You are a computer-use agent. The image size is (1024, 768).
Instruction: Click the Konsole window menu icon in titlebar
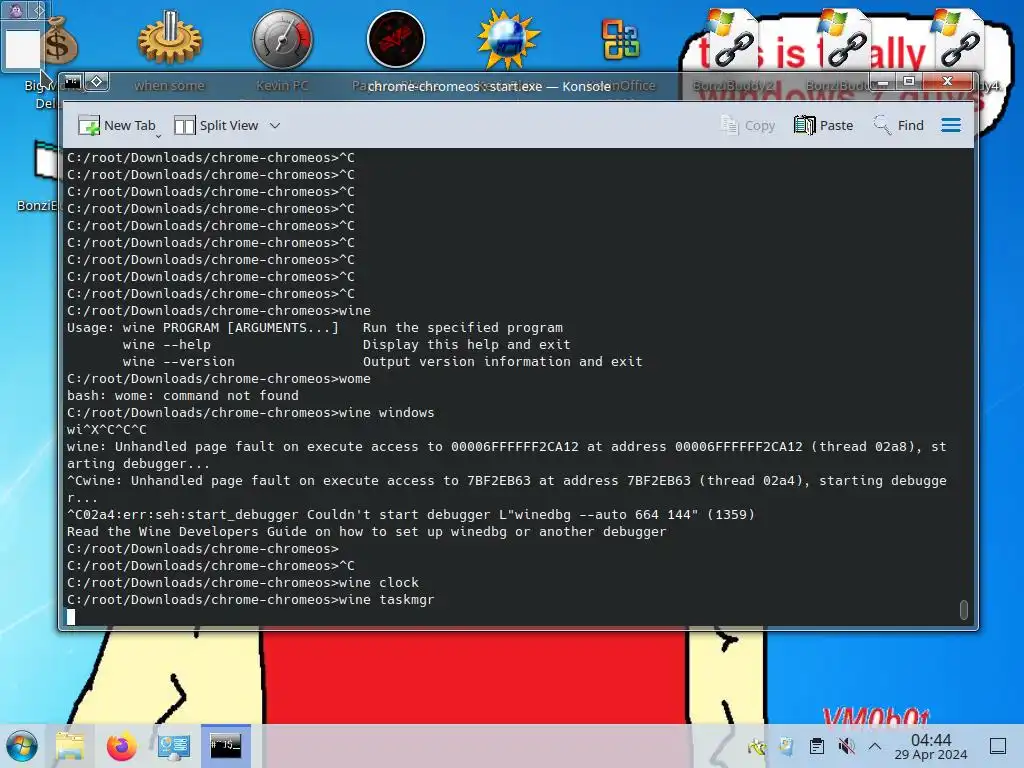click(x=72, y=82)
